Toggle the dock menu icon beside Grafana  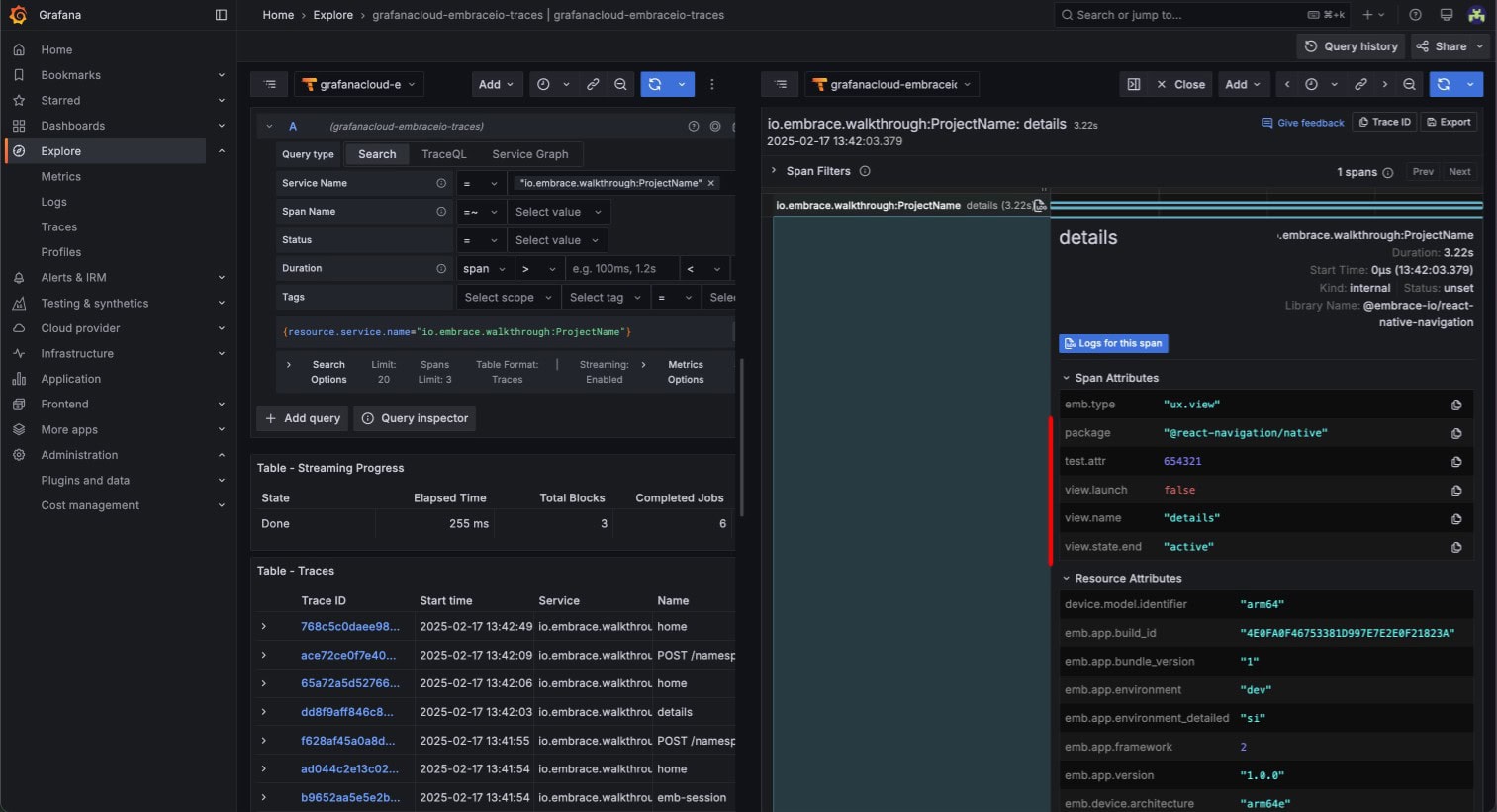[221, 15]
